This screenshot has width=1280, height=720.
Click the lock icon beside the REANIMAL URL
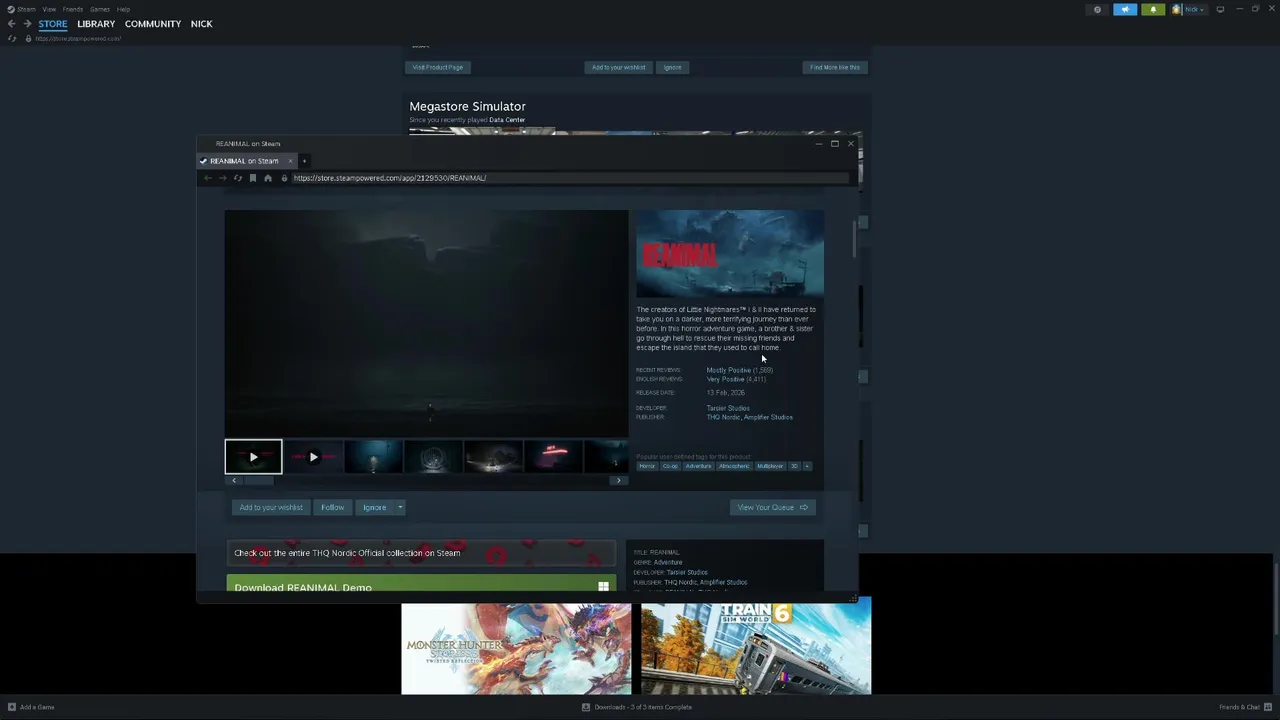pos(284,178)
